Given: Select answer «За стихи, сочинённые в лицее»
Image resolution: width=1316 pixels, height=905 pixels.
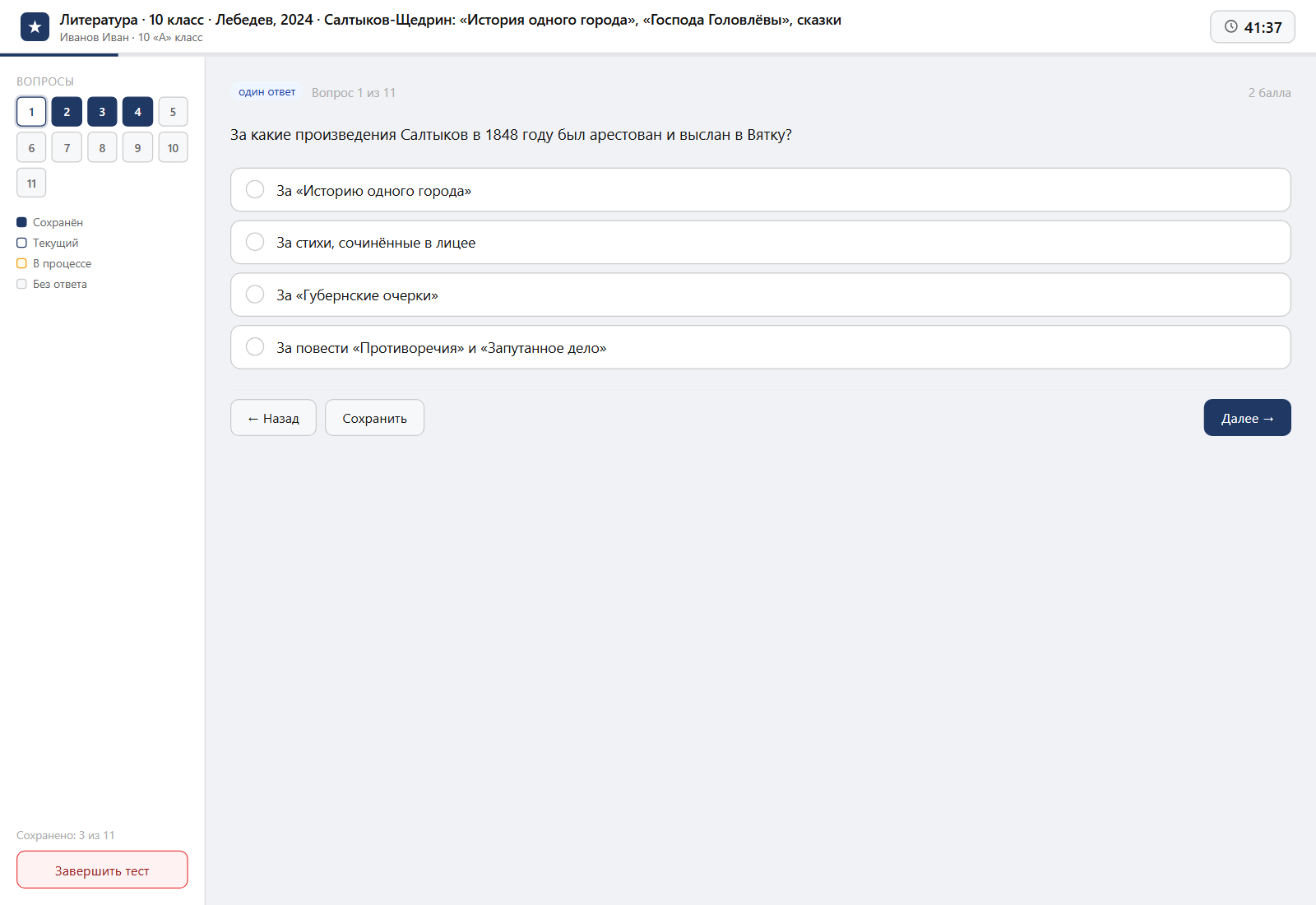Looking at the screenshot, I should (761, 243).
